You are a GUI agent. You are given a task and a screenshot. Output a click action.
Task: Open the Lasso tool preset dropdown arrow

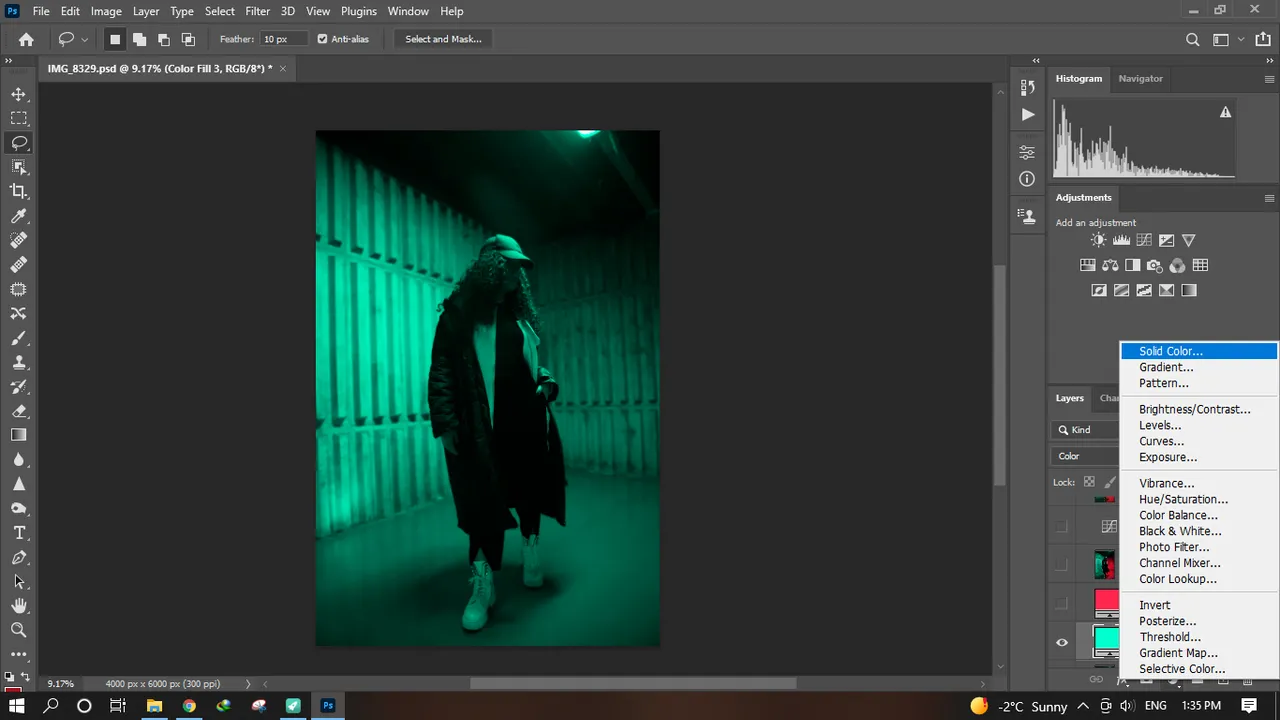pyautogui.click(x=84, y=39)
